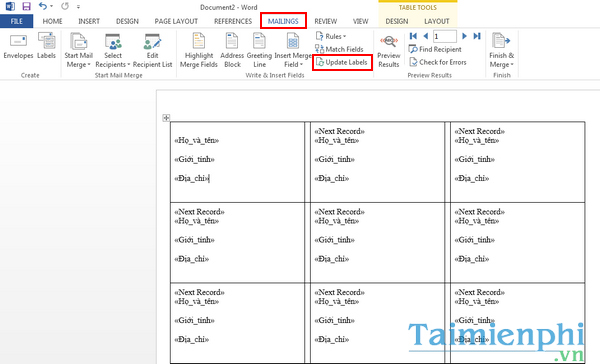Click Update Labels
Screen dimensions: 600x364
342,62
